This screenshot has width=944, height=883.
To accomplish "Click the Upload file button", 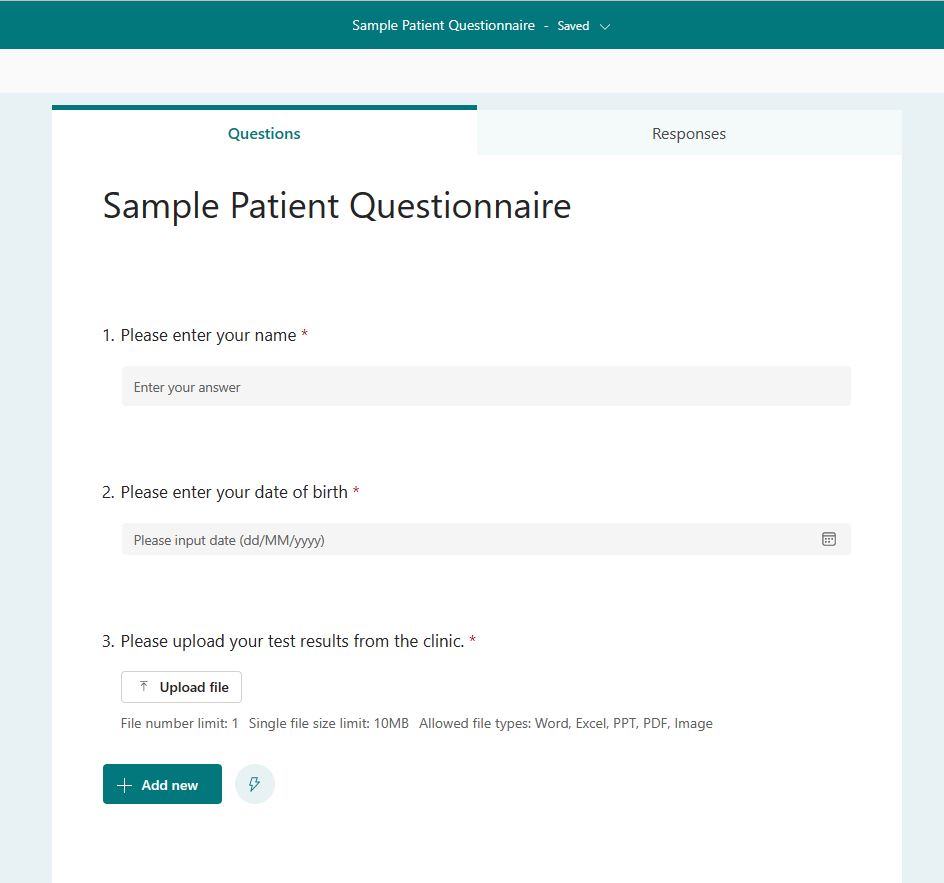I will click(x=181, y=687).
